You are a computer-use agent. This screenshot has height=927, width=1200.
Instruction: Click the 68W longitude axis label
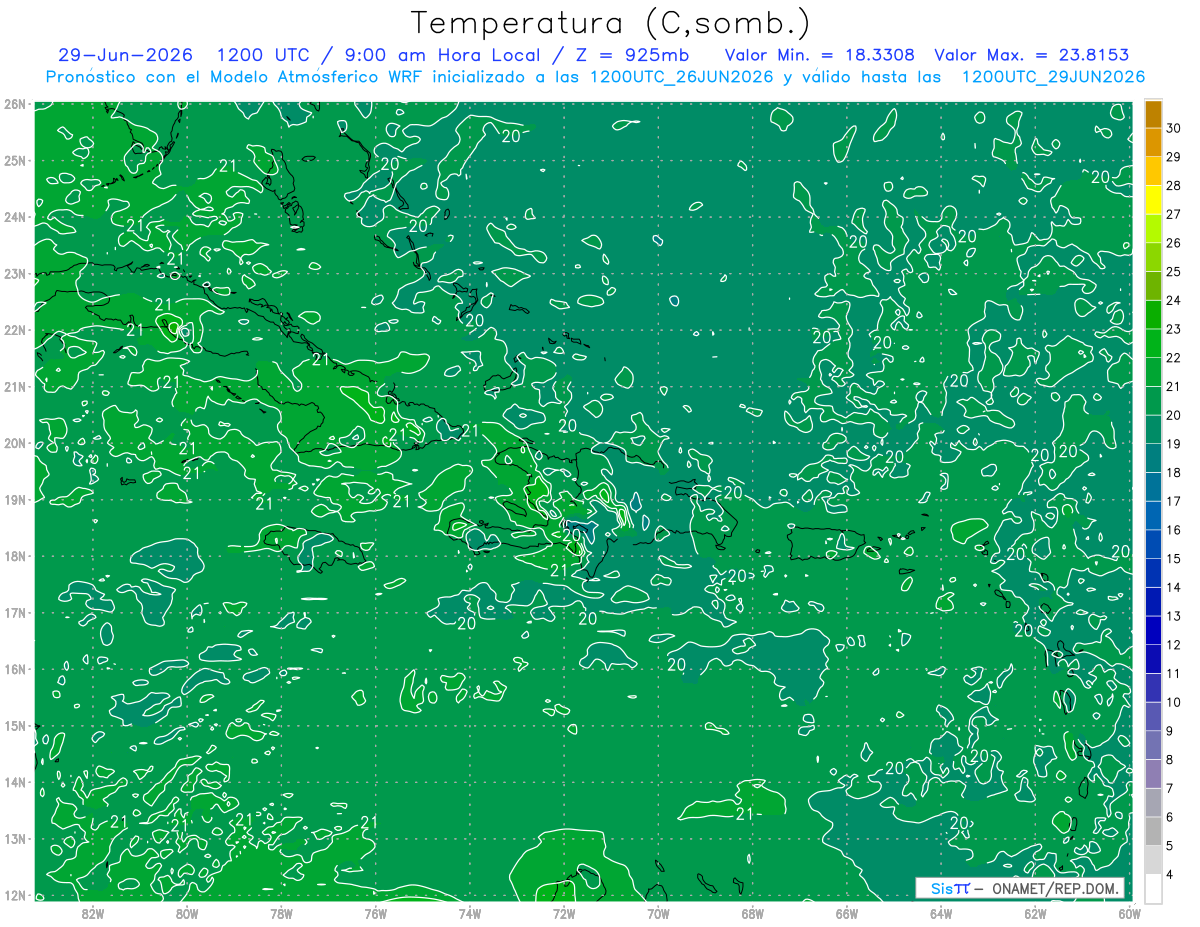tap(753, 913)
